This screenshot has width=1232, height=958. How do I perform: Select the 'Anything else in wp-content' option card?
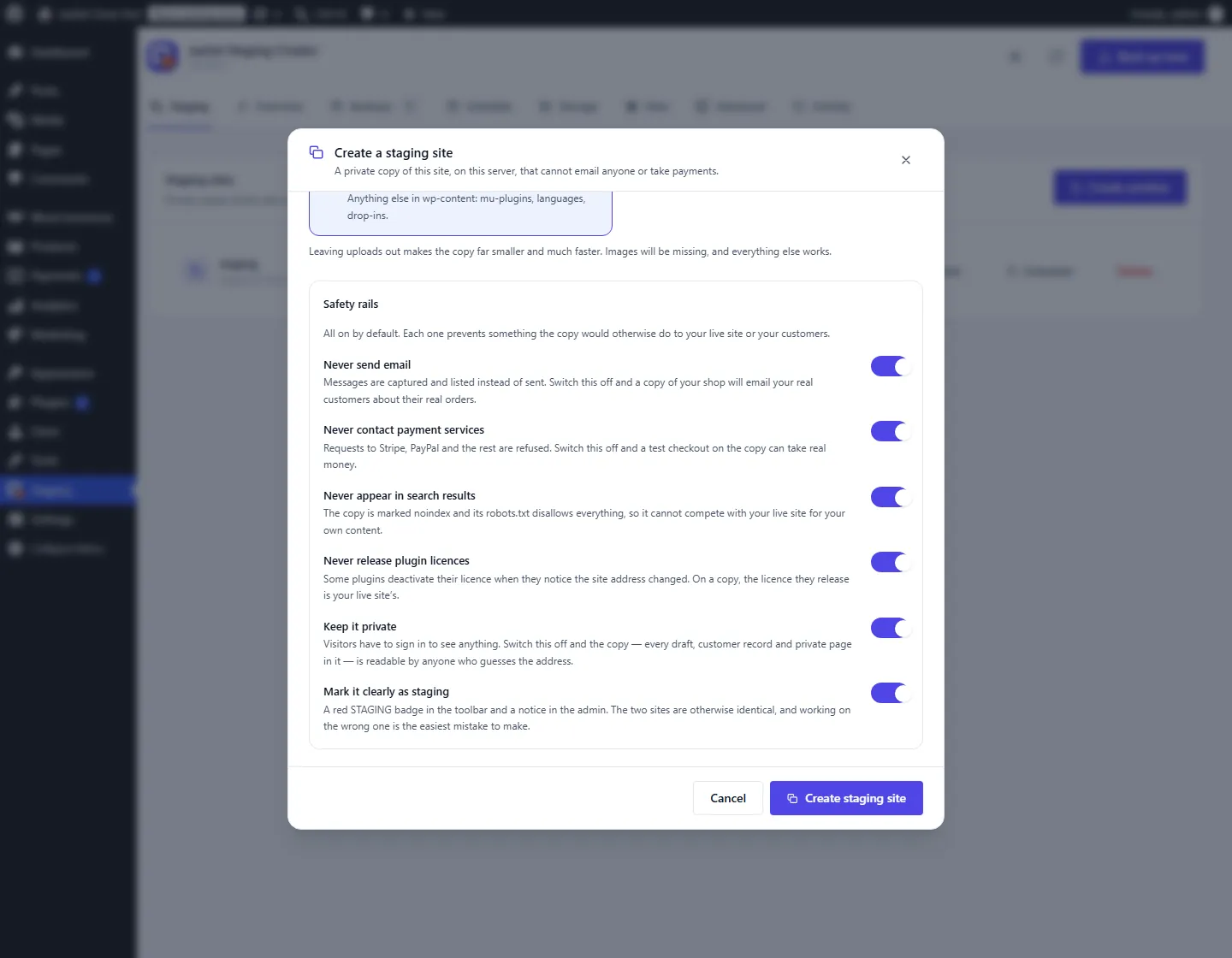(460, 213)
